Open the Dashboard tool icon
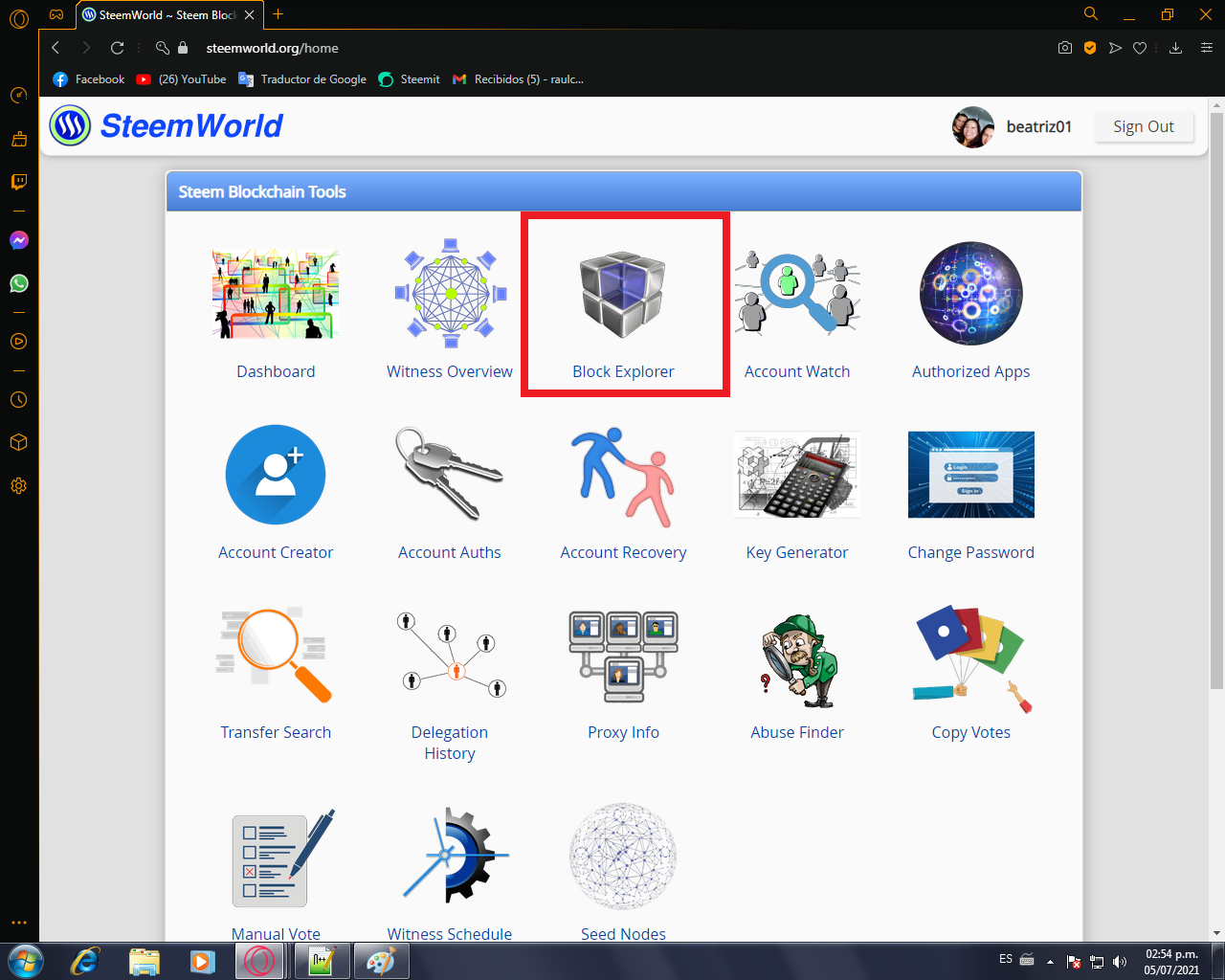This screenshot has height=980, width=1225. 276,294
